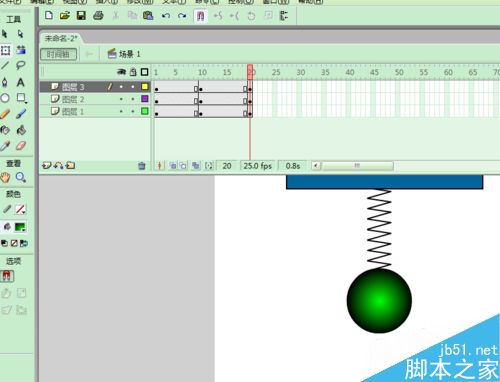Toggle Onion Skin in timeline

pyautogui.click(x=173, y=166)
